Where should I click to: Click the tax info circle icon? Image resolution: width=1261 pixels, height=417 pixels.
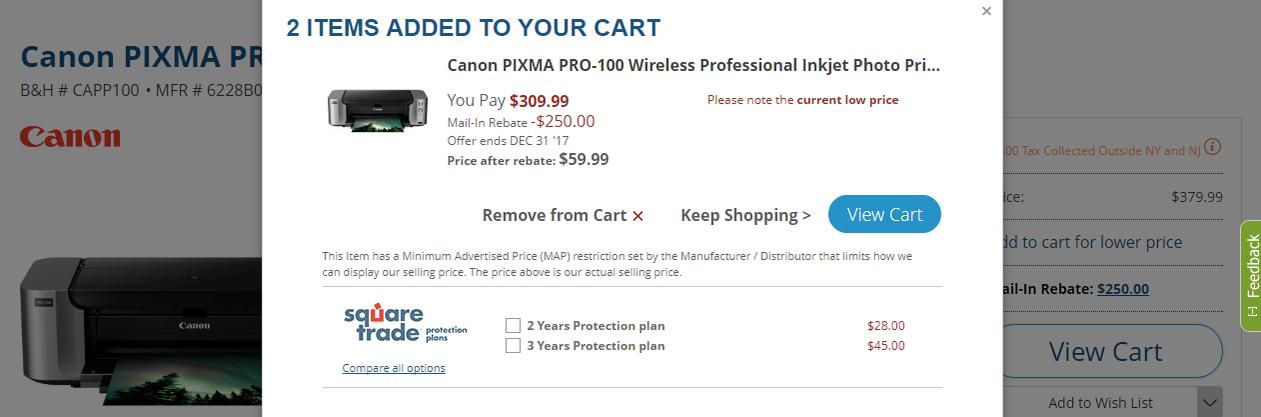pyautogui.click(x=1212, y=147)
